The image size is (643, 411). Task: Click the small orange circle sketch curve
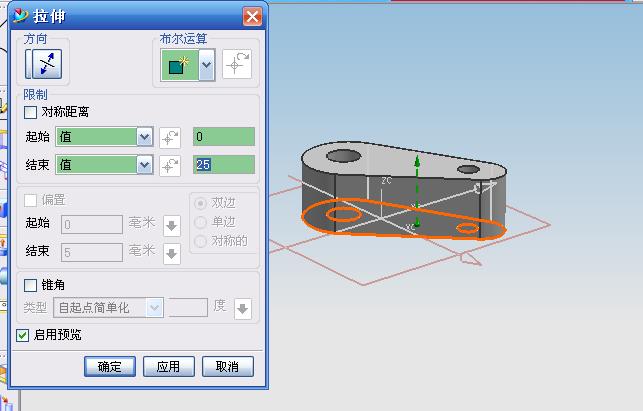point(468,228)
